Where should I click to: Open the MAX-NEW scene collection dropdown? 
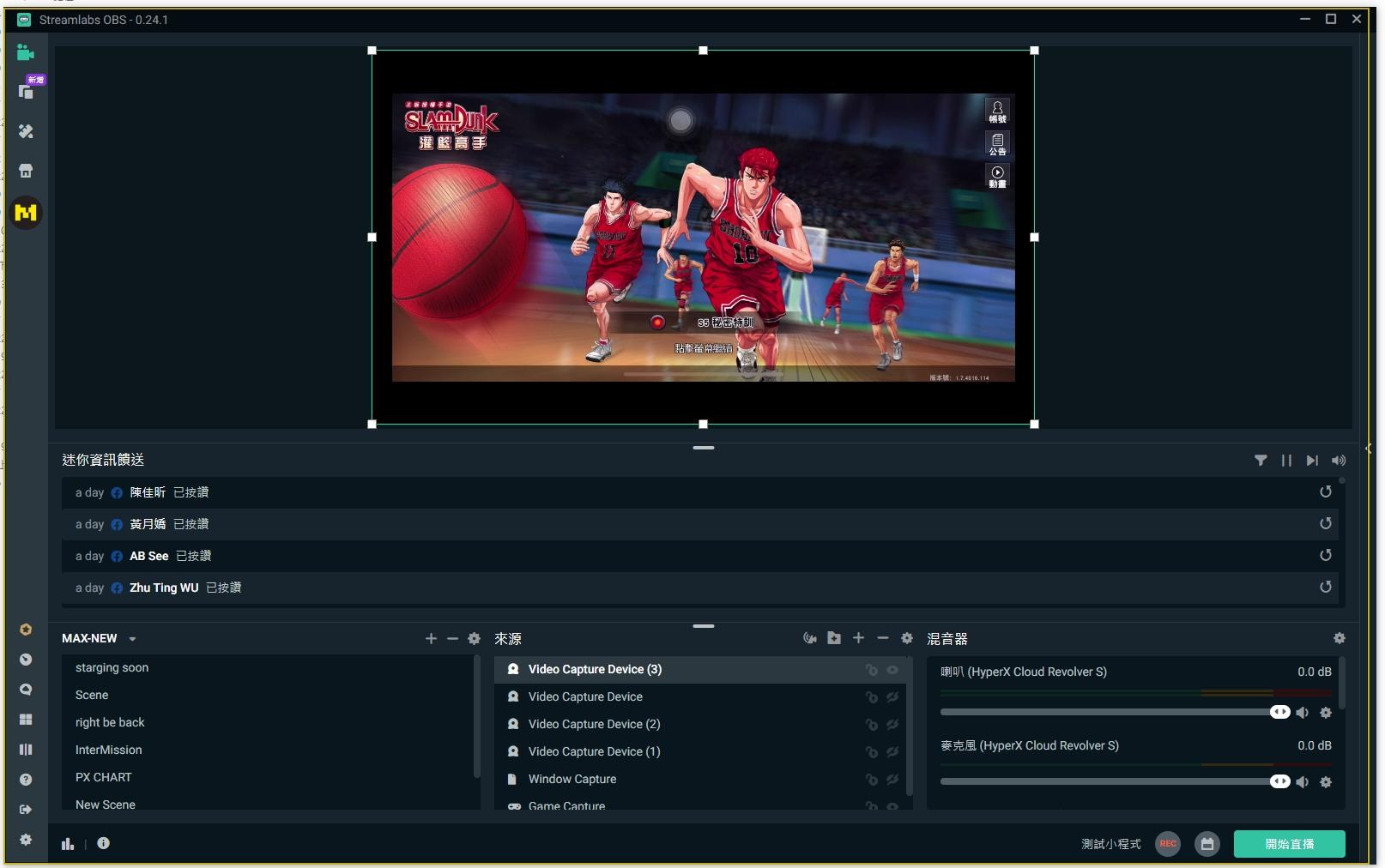(99, 638)
